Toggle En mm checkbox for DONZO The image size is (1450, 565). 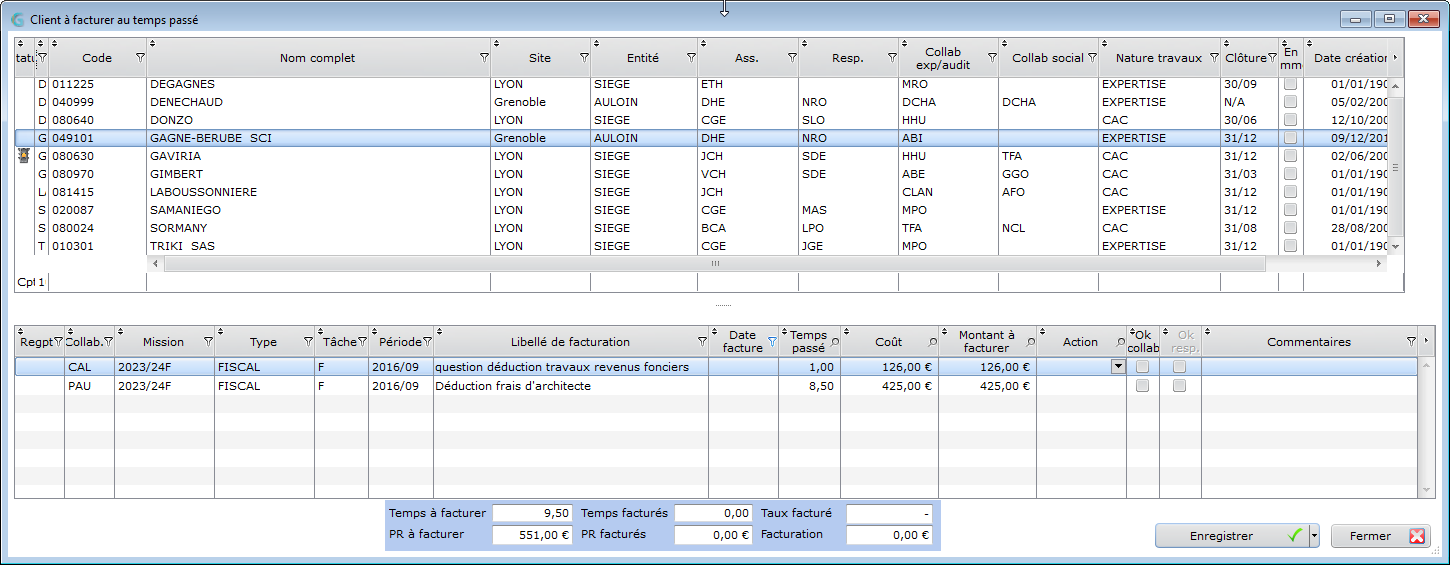1290,120
